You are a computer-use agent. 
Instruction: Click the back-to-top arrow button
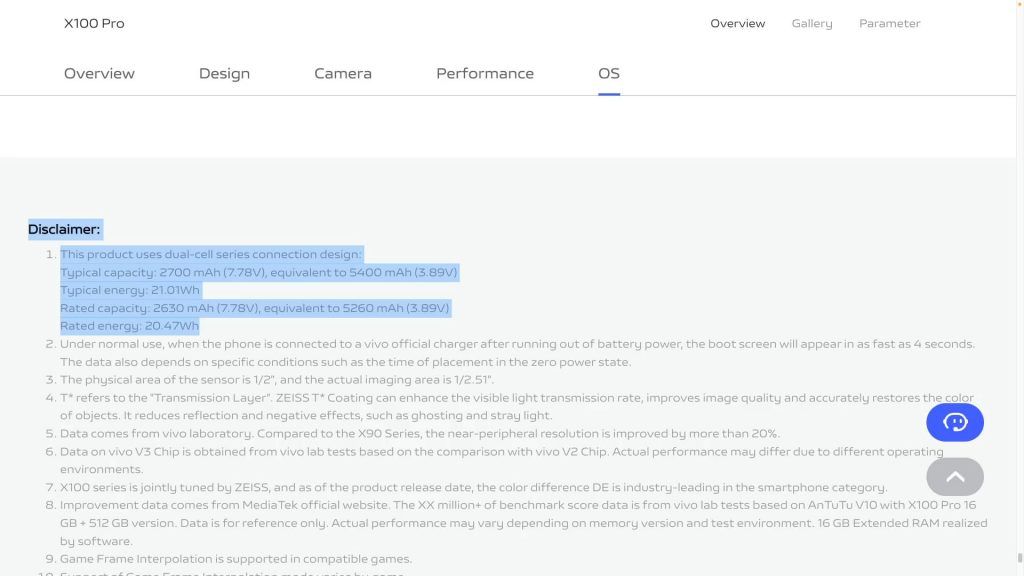pyautogui.click(x=955, y=477)
